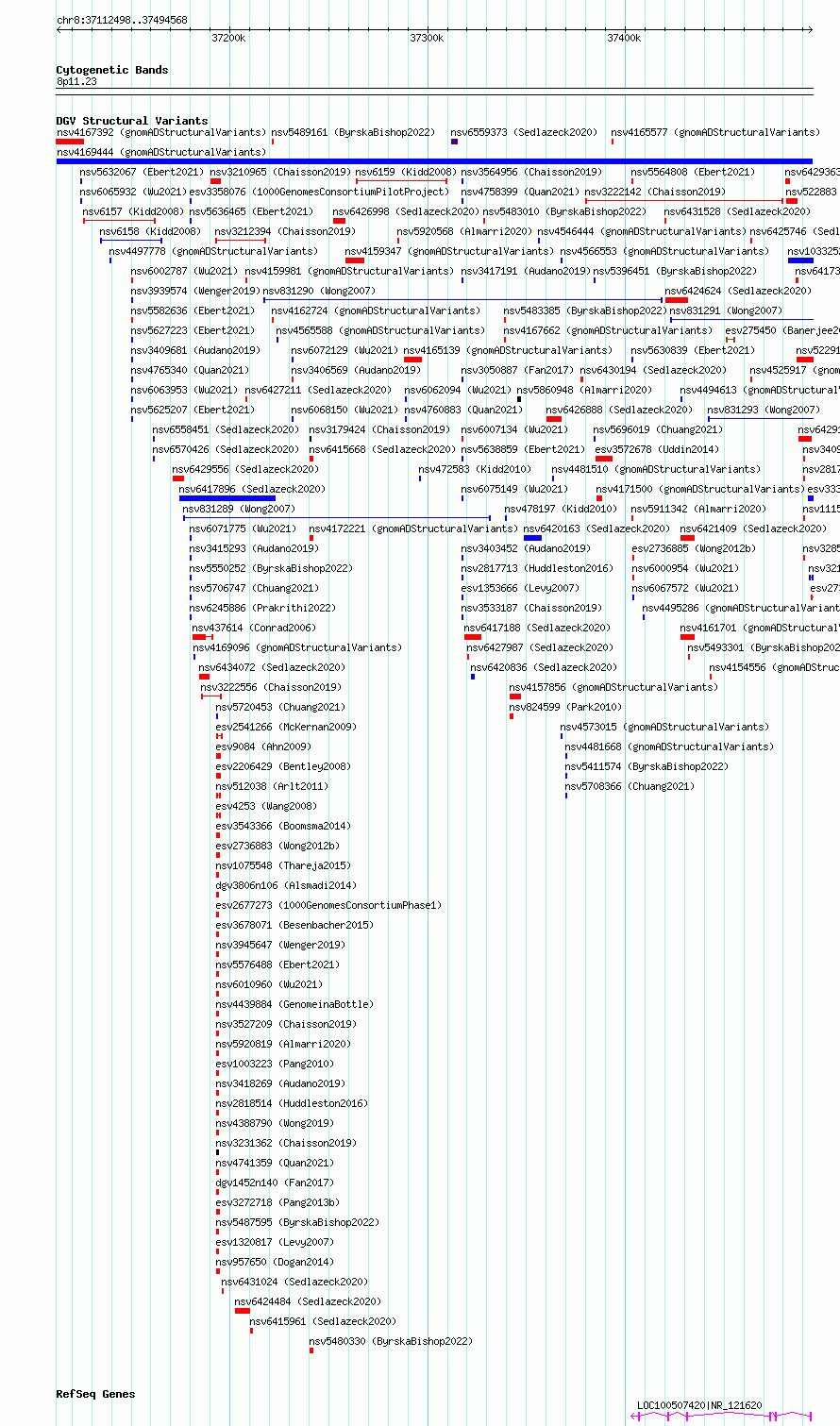Open the LOC100507420|NR_121620 gene label
The height and width of the screenshot is (1426, 840).
click(699, 1405)
